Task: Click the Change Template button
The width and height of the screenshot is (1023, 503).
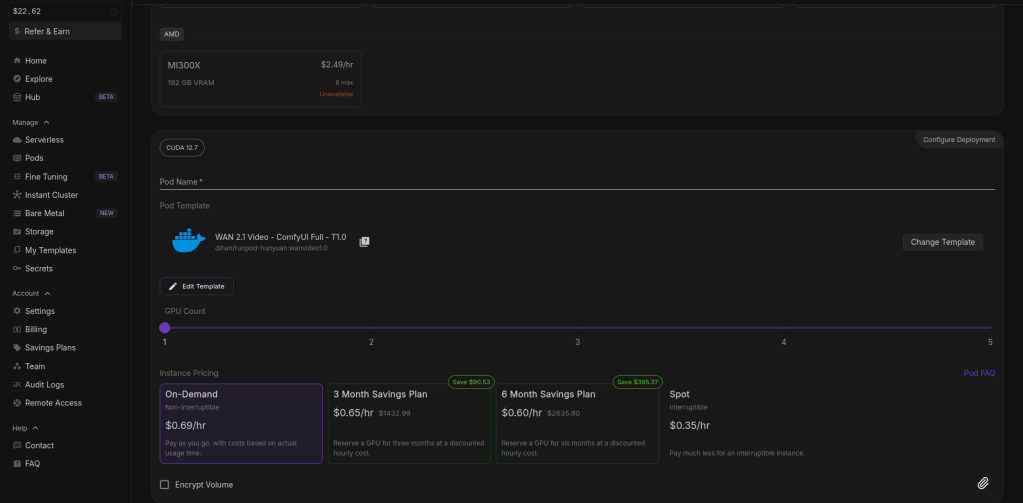Action: 942,242
